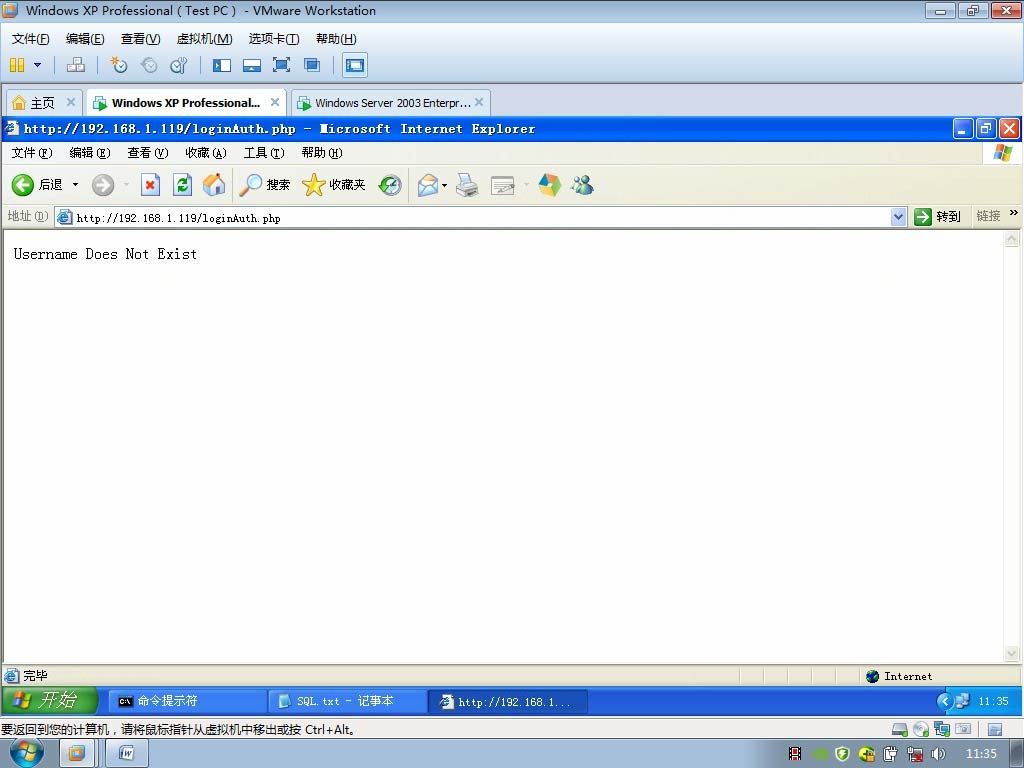Open VMware 查看(V) menu
This screenshot has width=1024, height=768.
(140, 39)
